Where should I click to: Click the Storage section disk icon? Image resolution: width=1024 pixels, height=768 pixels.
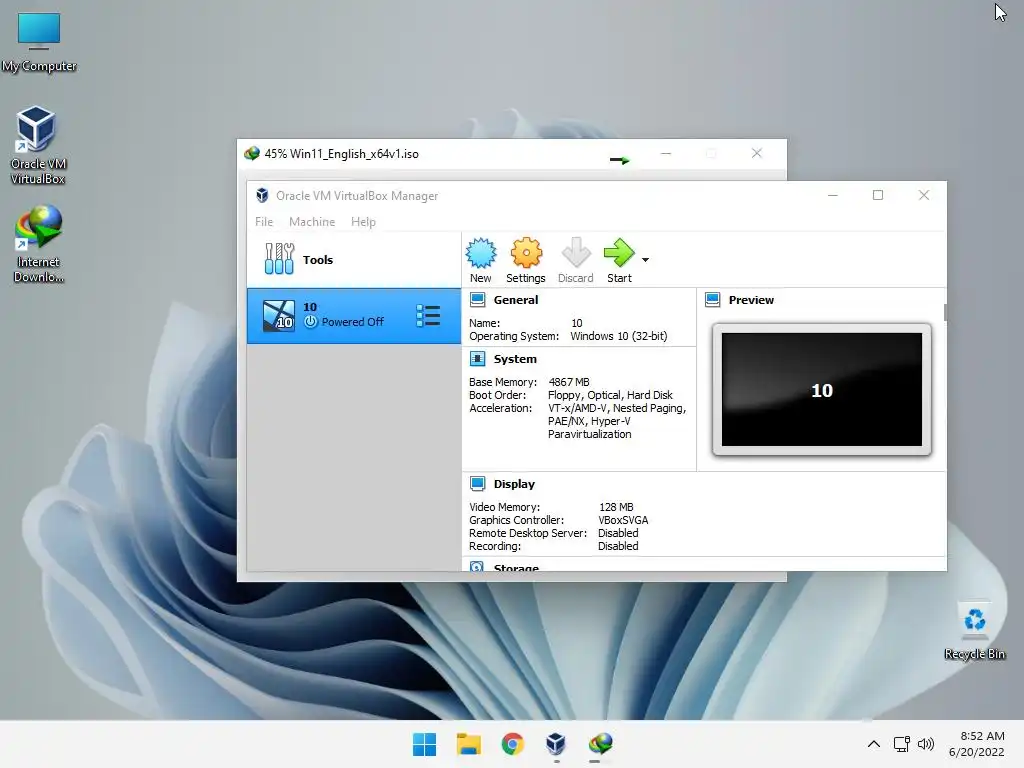(x=477, y=567)
